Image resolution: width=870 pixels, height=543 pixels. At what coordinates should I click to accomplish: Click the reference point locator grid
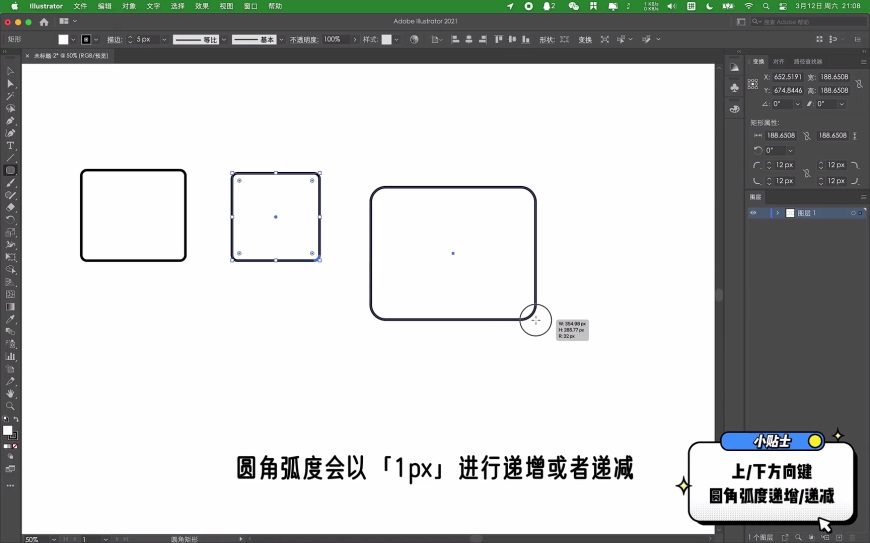click(753, 84)
